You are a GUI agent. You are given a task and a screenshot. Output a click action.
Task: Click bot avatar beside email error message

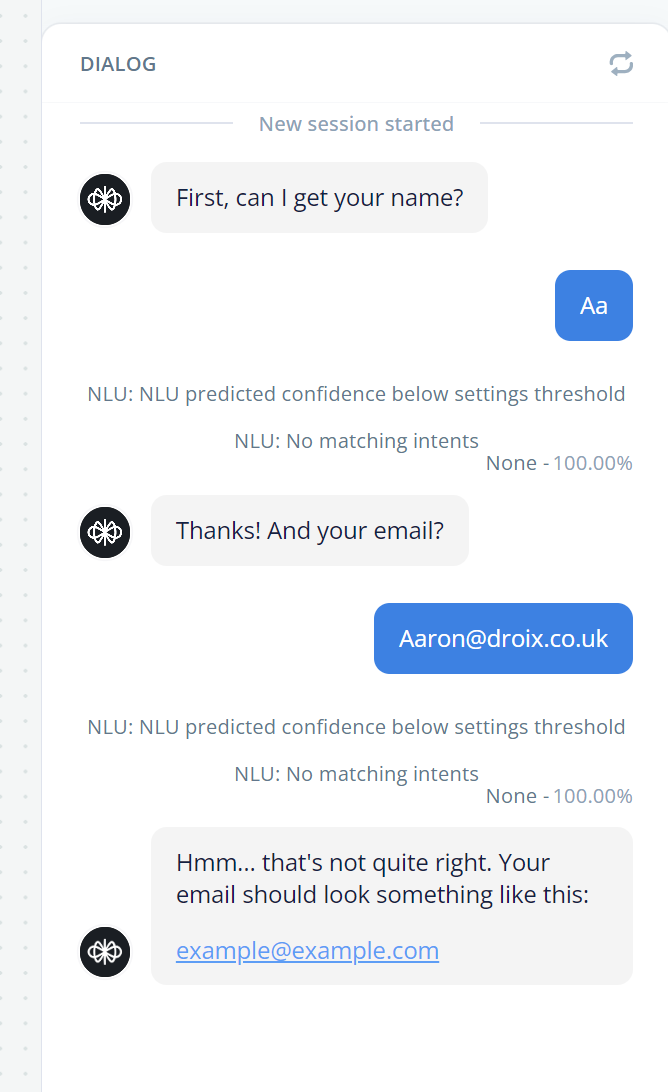(105, 951)
